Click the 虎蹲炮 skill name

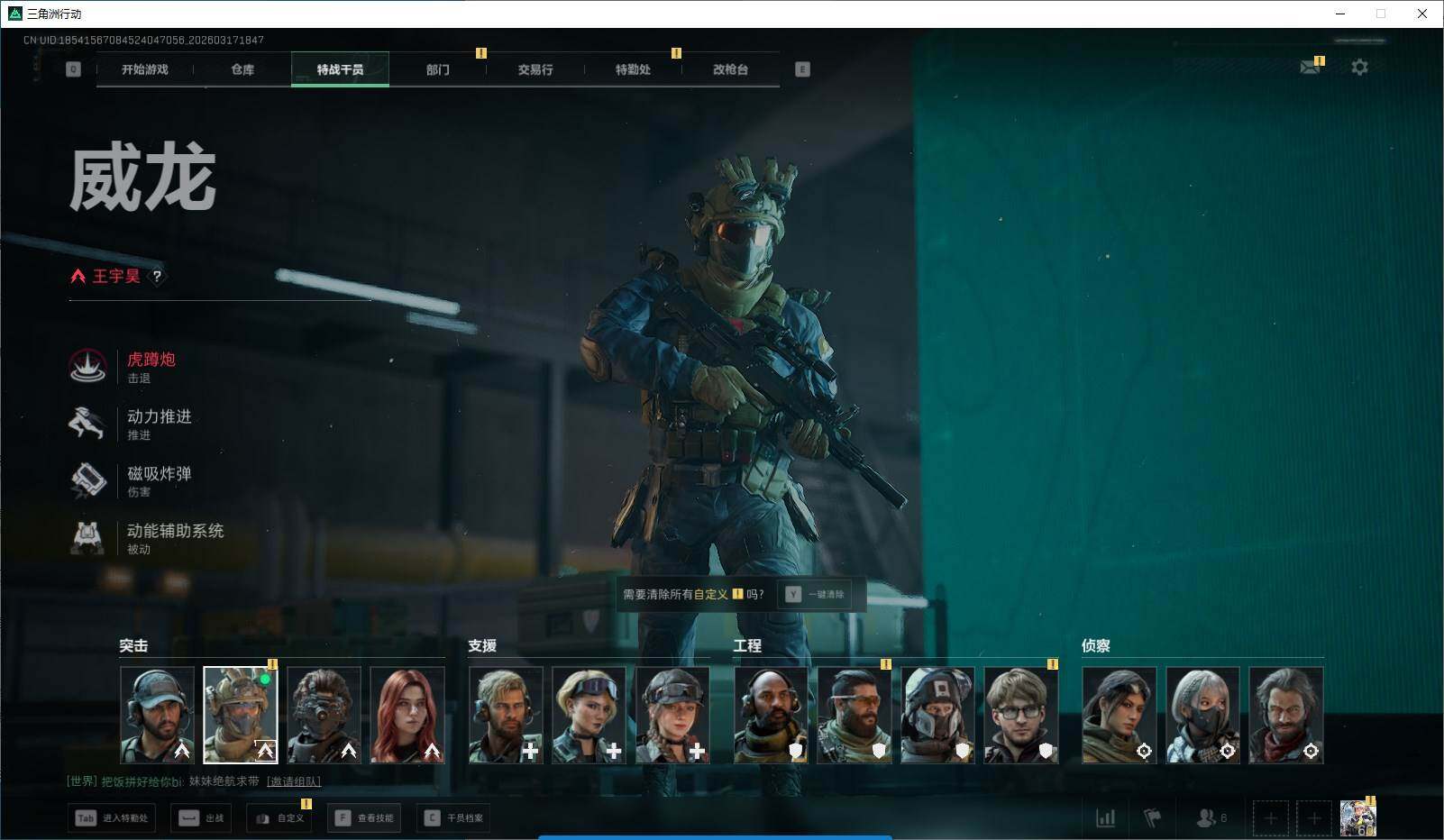[151, 360]
